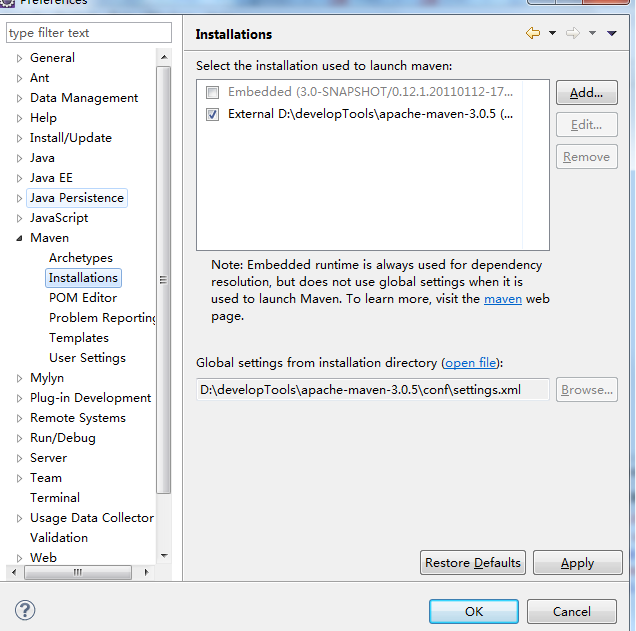The height and width of the screenshot is (631, 636).
Task: Open the back history dropdown arrow
Action: pos(552,33)
